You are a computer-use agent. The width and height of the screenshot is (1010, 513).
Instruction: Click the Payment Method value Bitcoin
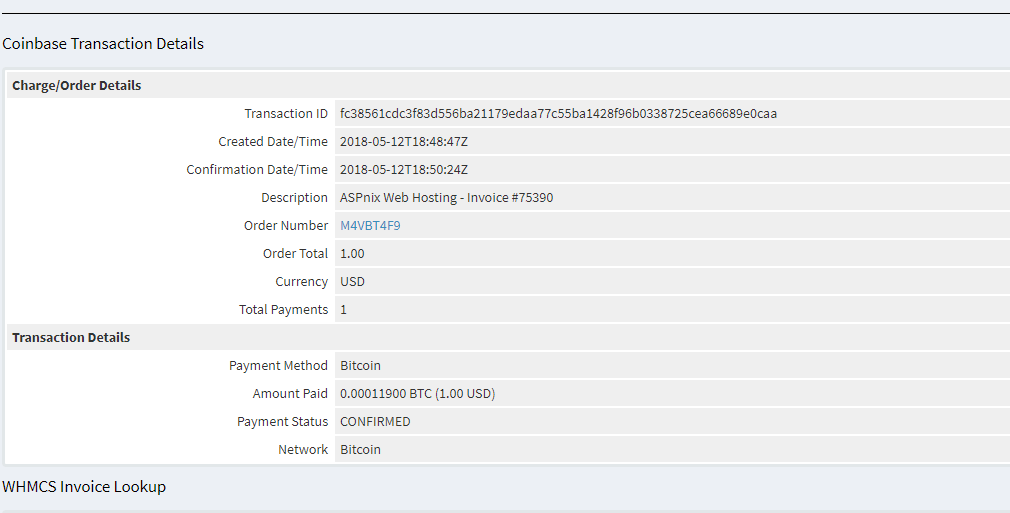(360, 365)
